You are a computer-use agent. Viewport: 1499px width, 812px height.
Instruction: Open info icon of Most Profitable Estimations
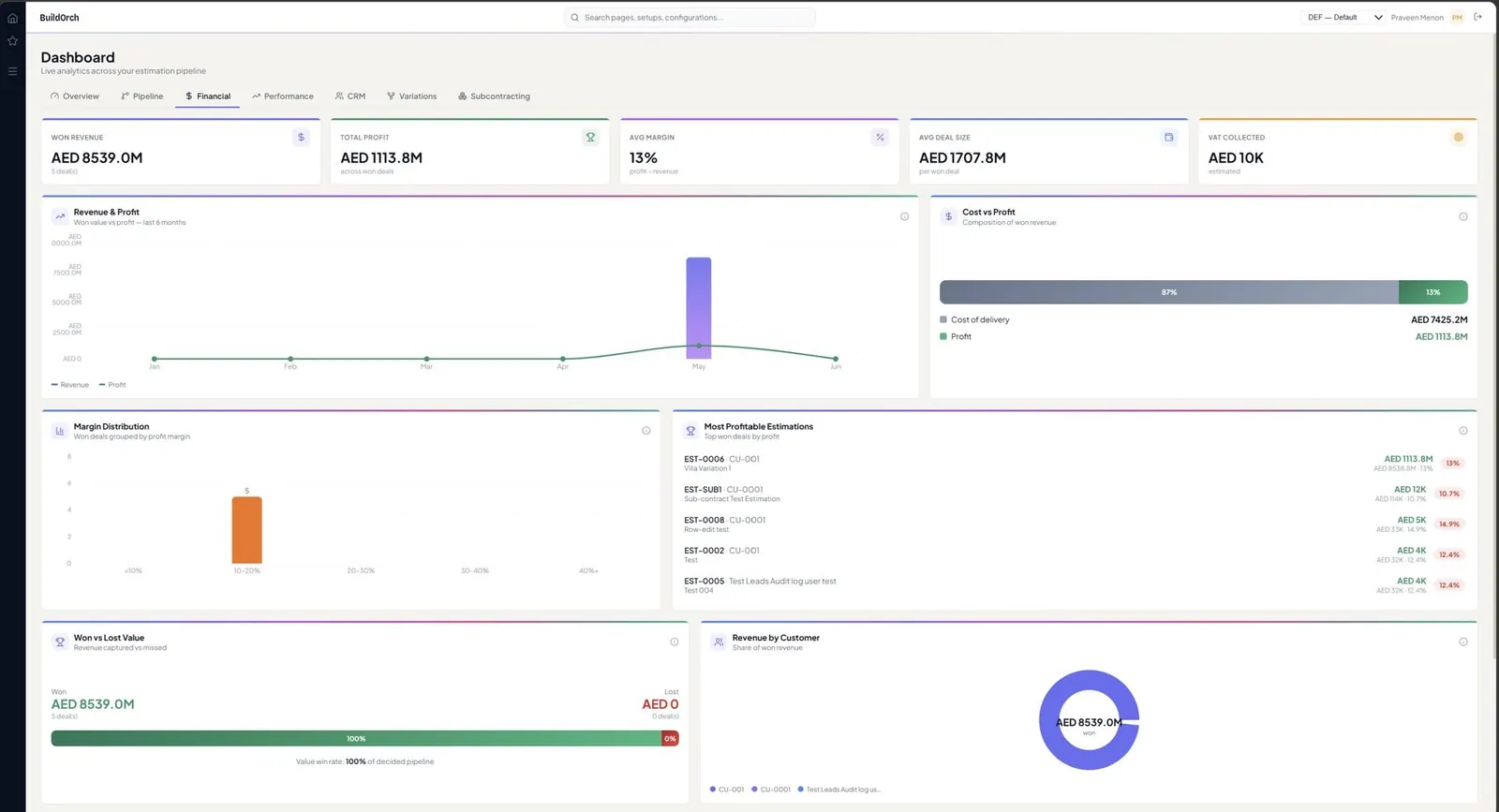coord(1462,431)
